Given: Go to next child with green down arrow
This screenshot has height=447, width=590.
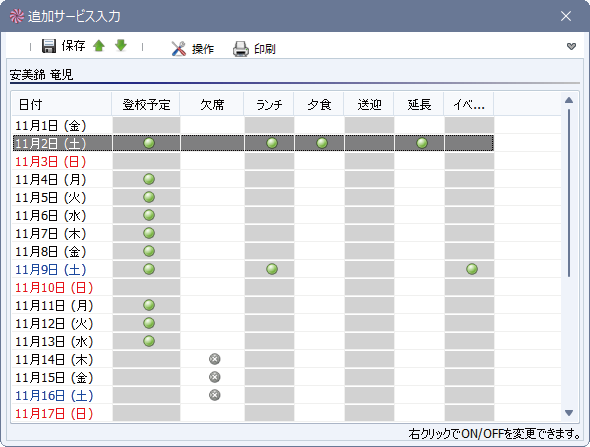Looking at the screenshot, I should (121, 46).
